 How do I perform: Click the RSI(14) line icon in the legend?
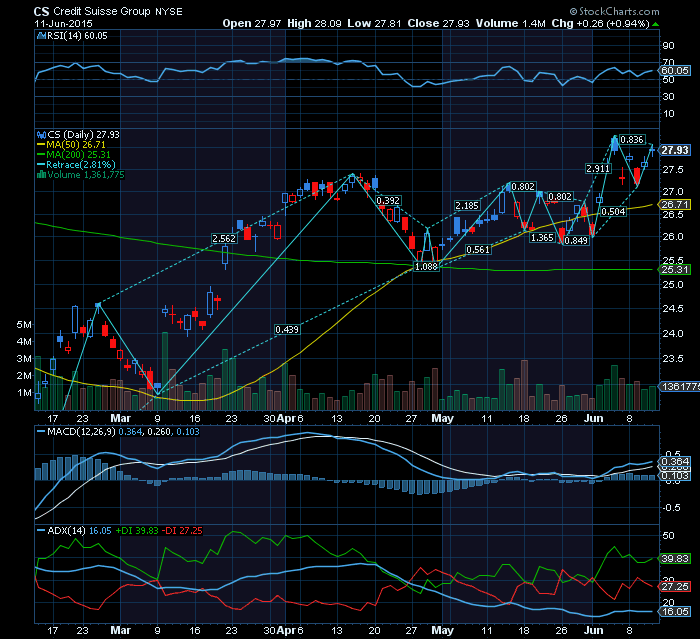pos(42,36)
